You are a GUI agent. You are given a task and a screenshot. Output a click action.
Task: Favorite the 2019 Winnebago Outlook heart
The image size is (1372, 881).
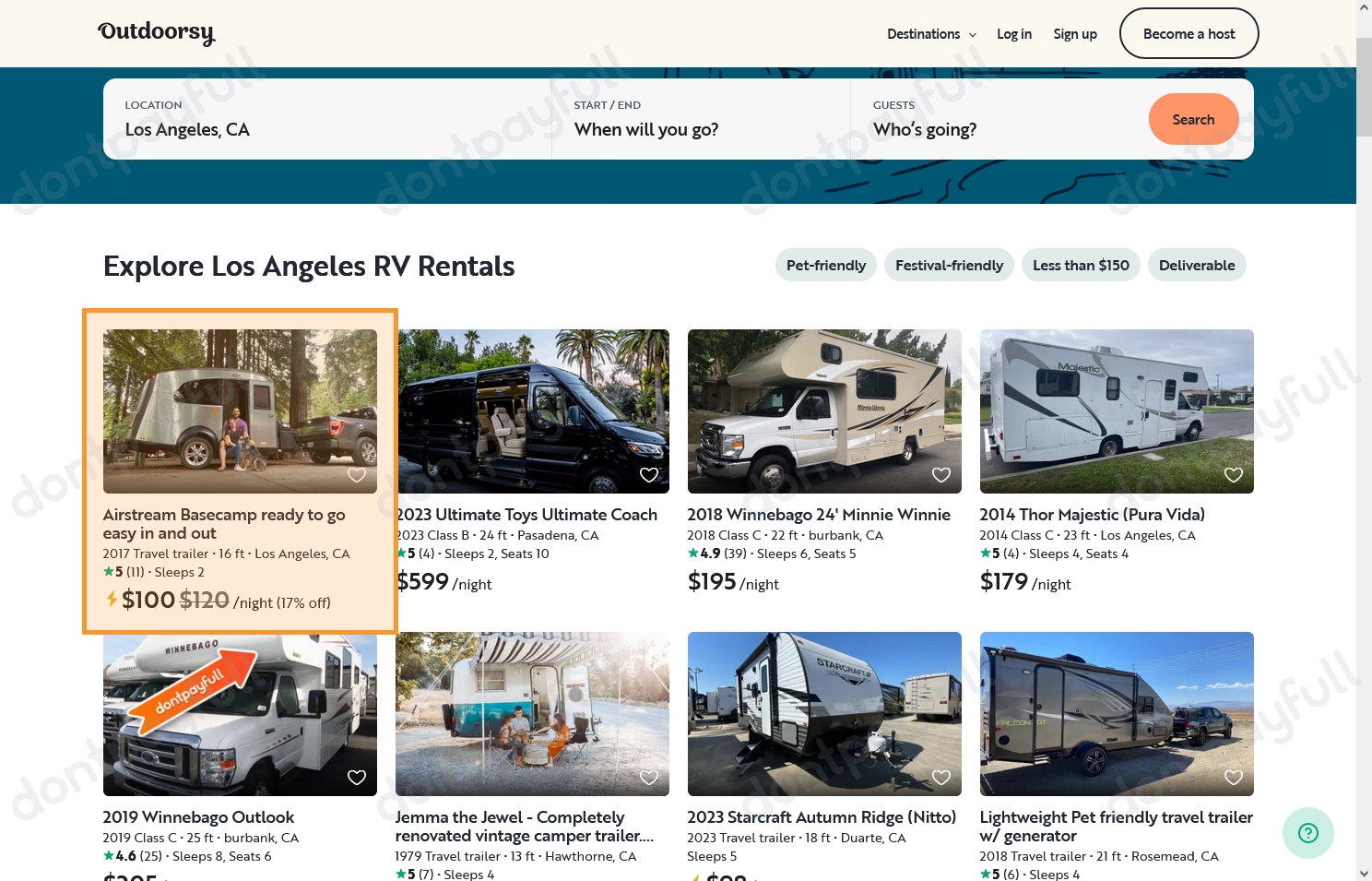[357, 778]
